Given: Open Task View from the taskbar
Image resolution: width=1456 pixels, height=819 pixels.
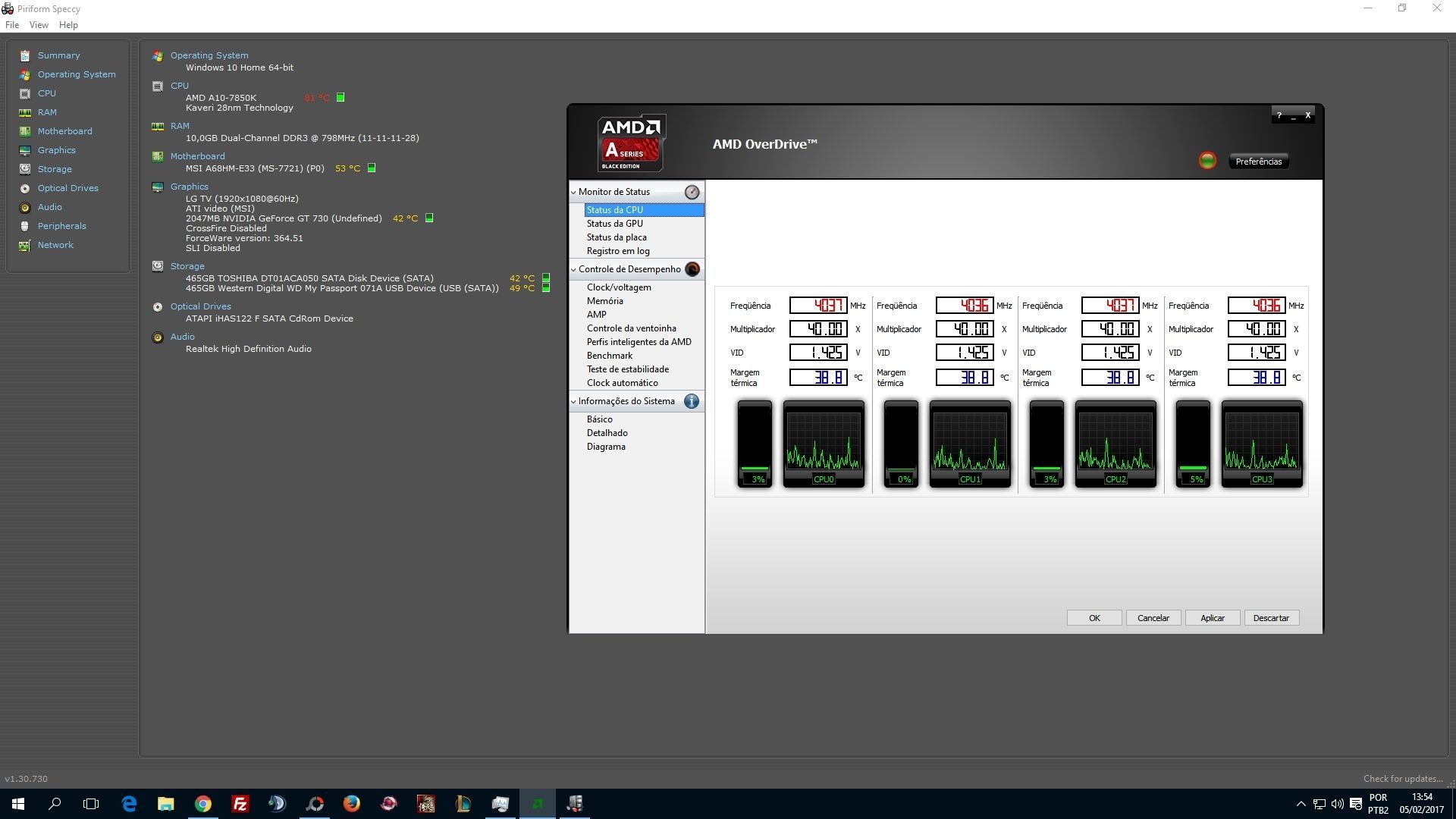Looking at the screenshot, I should coord(91,804).
